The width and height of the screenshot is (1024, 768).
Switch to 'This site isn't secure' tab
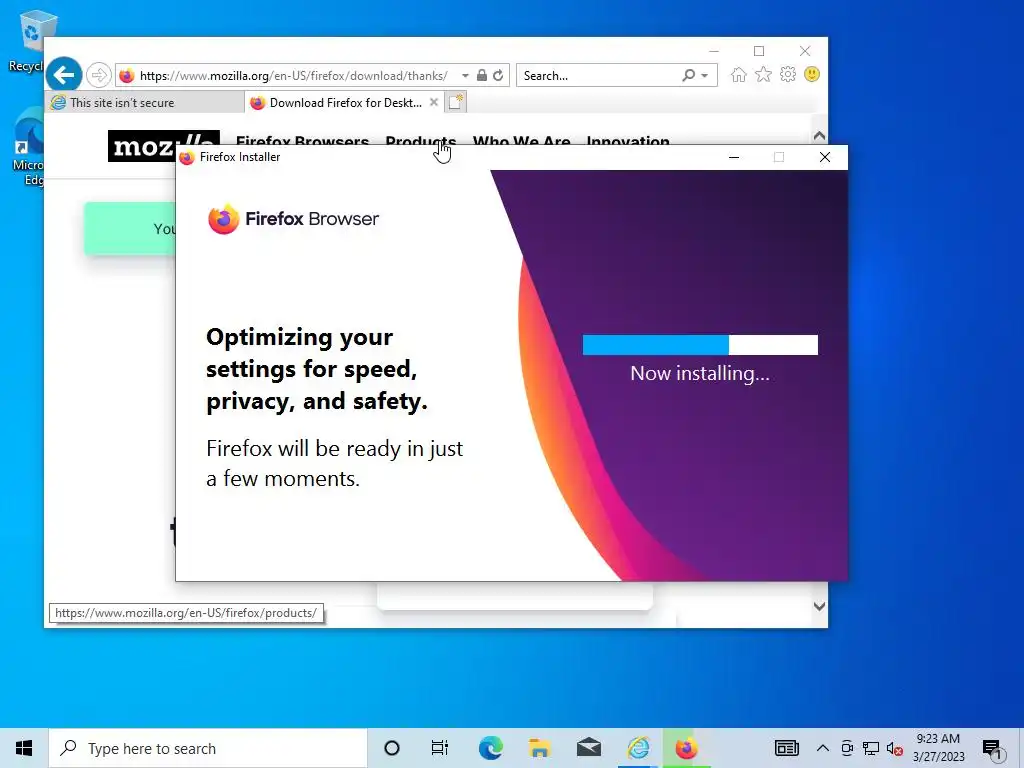(144, 103)
